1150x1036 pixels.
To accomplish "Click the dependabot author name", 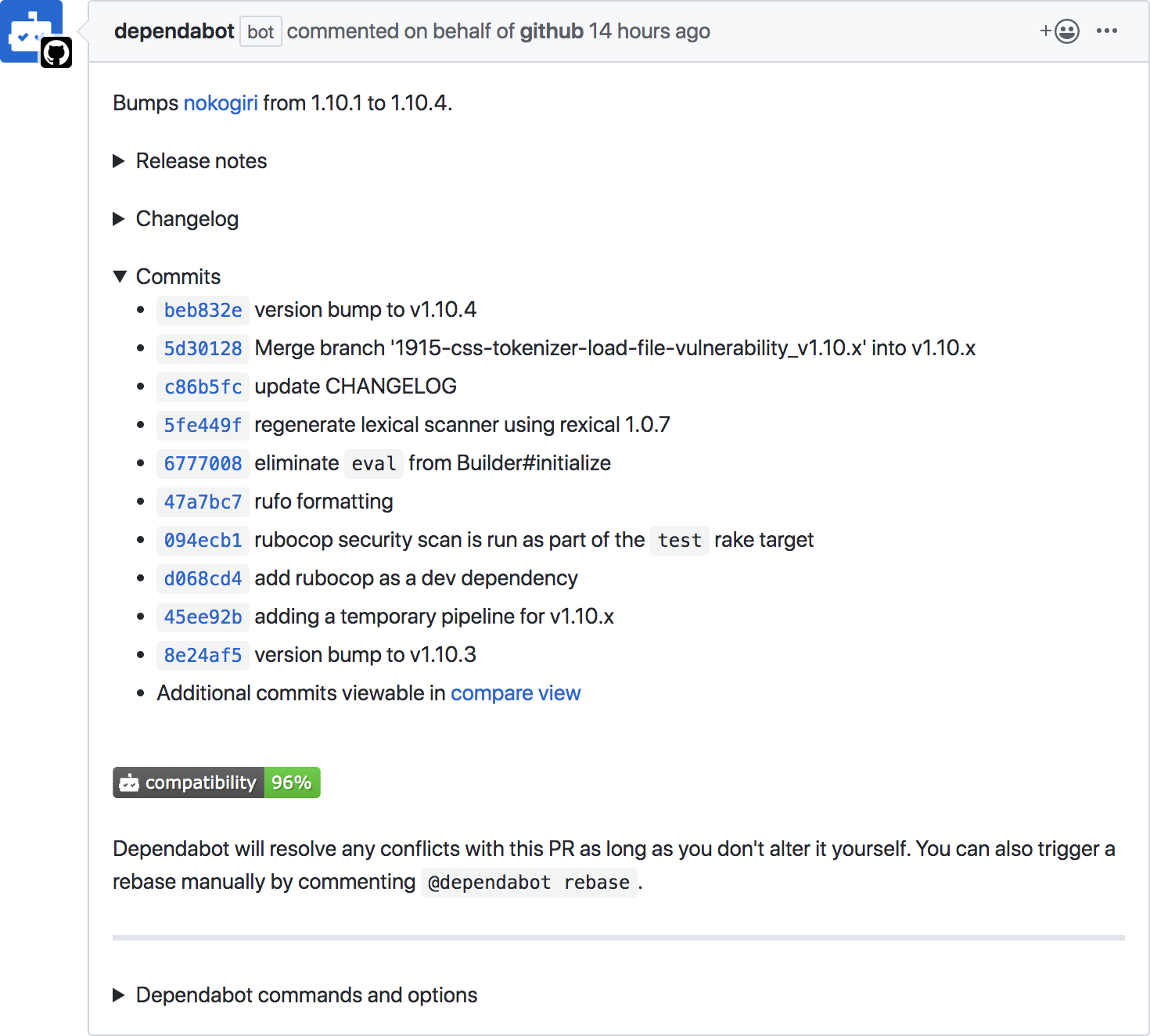I will [174, 31].
